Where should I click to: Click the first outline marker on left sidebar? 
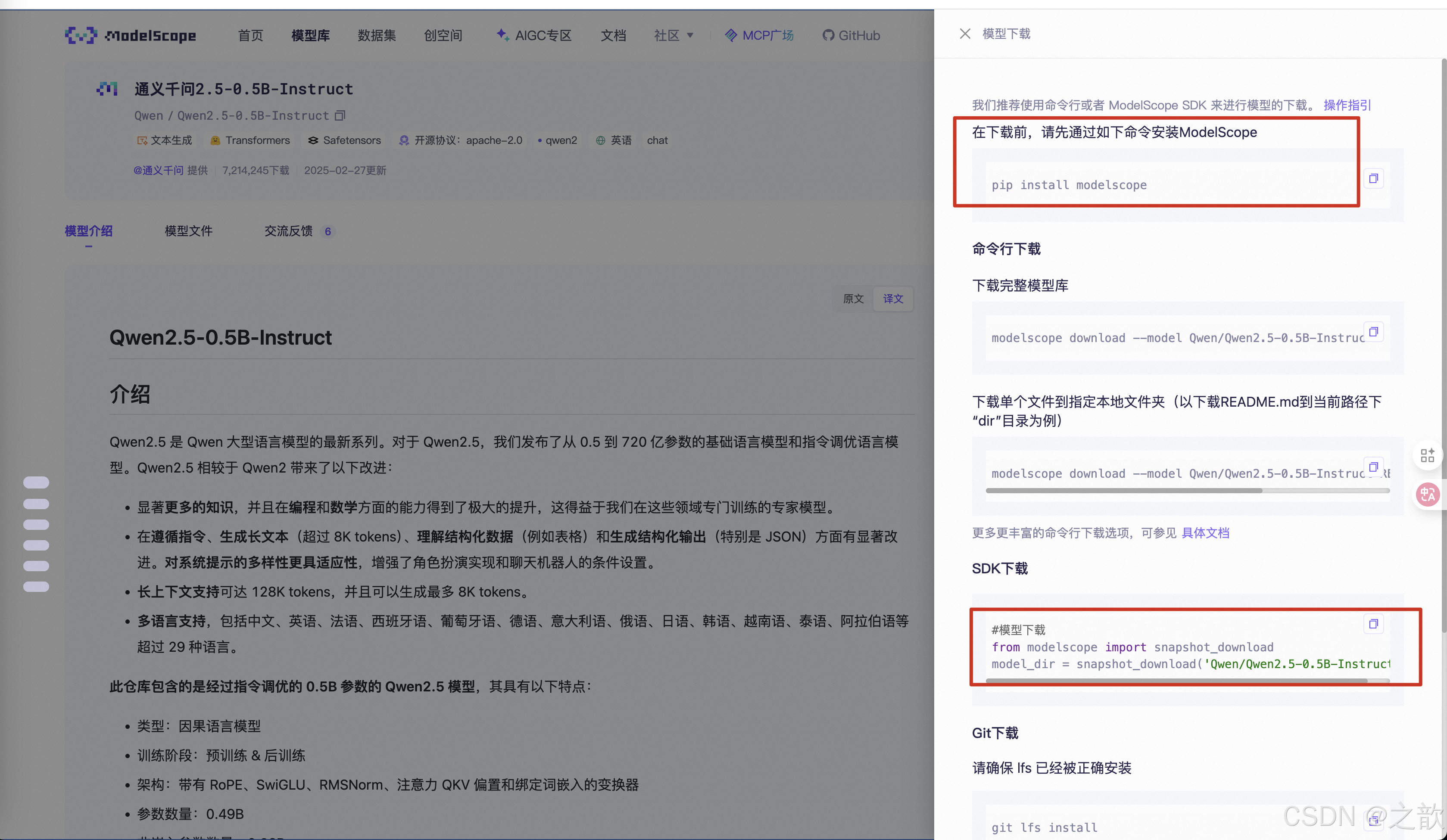click(36, 482)
